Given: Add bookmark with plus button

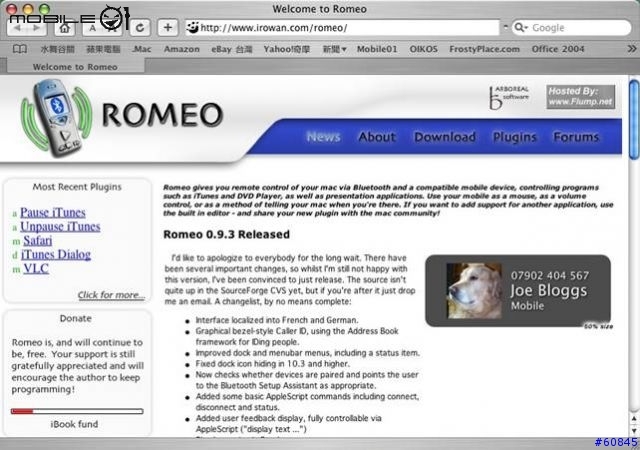Looking at the screenshot, I should 167,28.
